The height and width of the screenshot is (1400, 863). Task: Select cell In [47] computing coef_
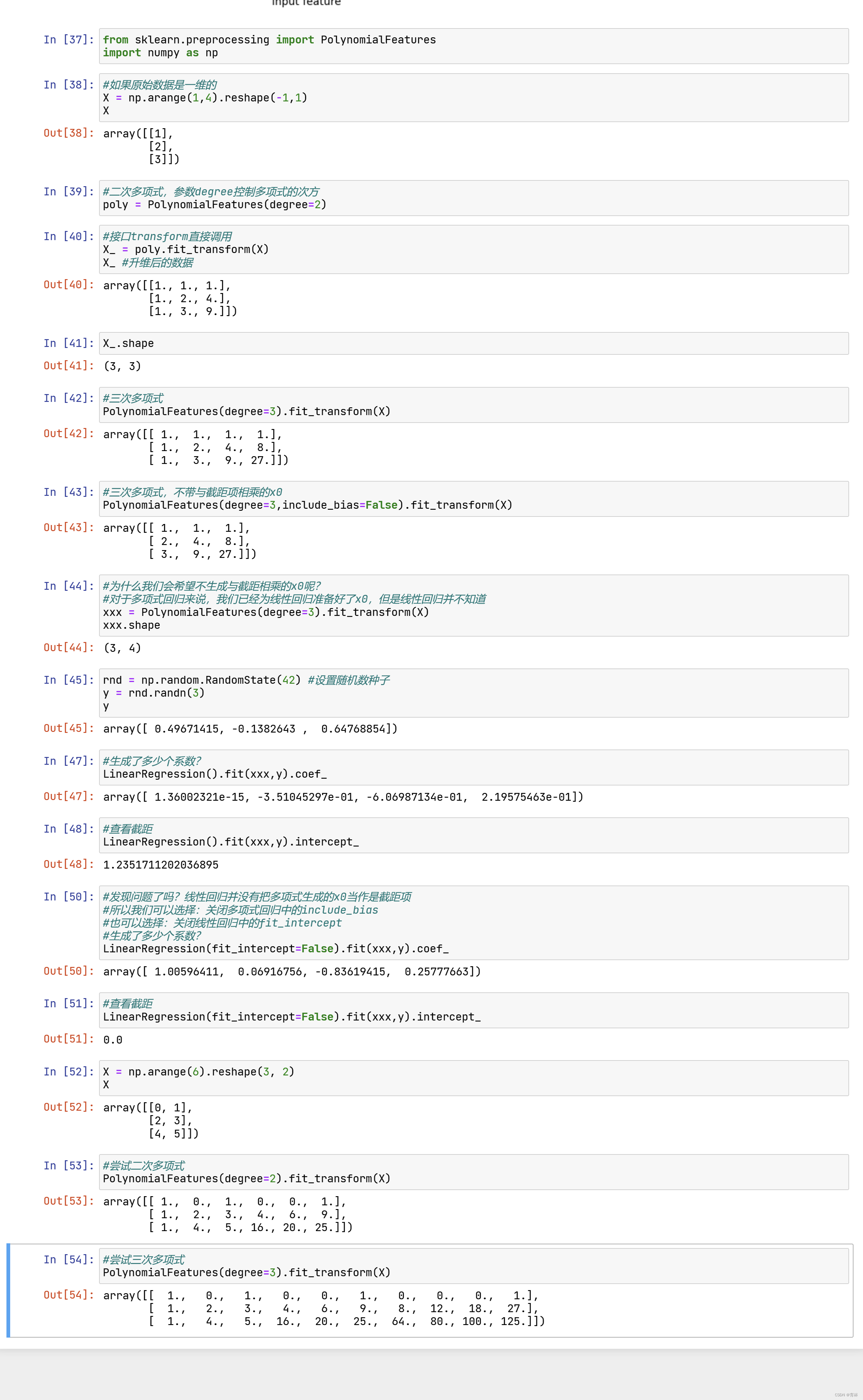[474, 767]
